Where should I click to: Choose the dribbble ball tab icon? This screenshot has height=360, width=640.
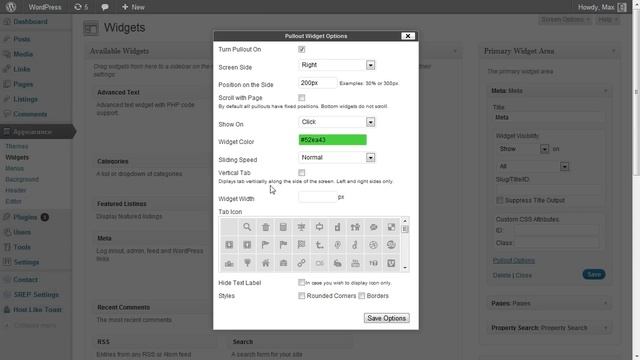[373, 245]
